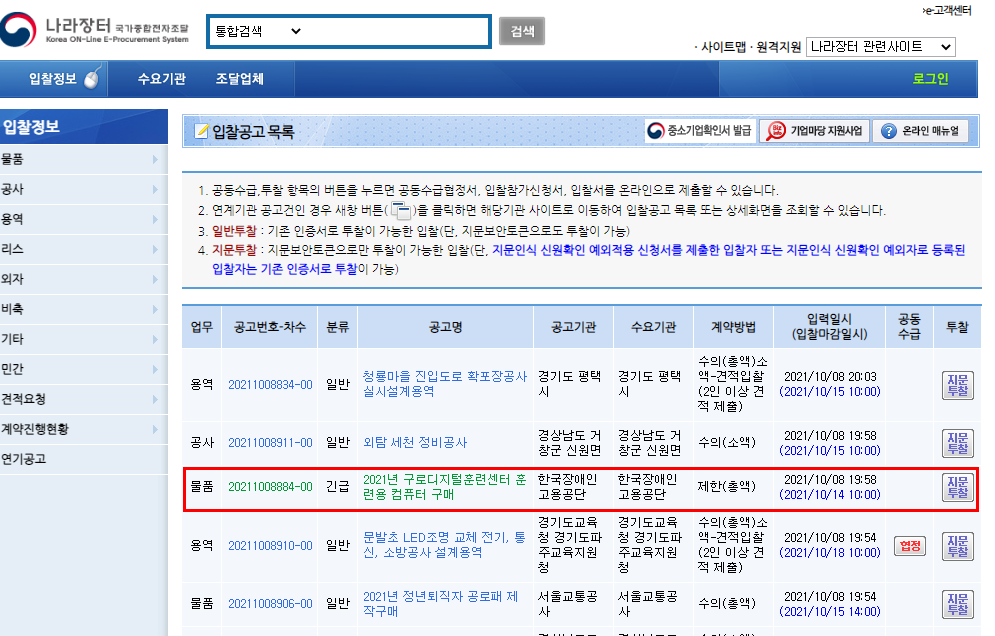
Task: Click the 로그인 link
Action: coord(930,79)
